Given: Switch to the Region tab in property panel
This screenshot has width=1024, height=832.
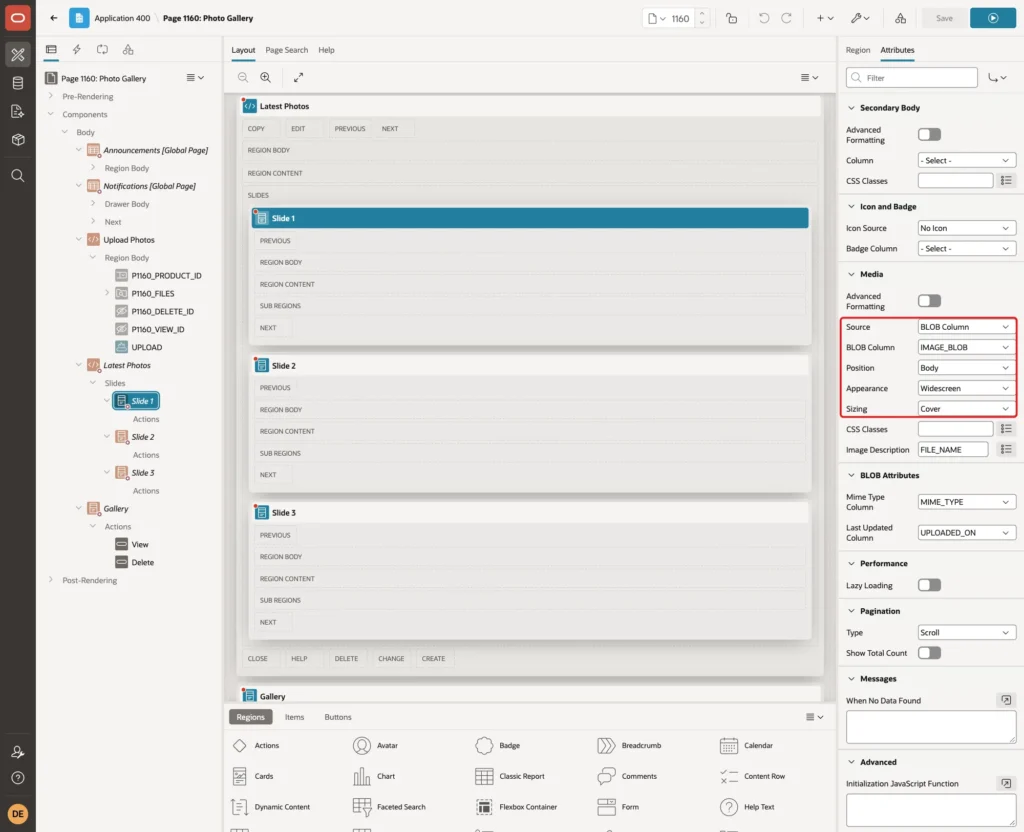Looking at the screenshot, I should point(857,50).
